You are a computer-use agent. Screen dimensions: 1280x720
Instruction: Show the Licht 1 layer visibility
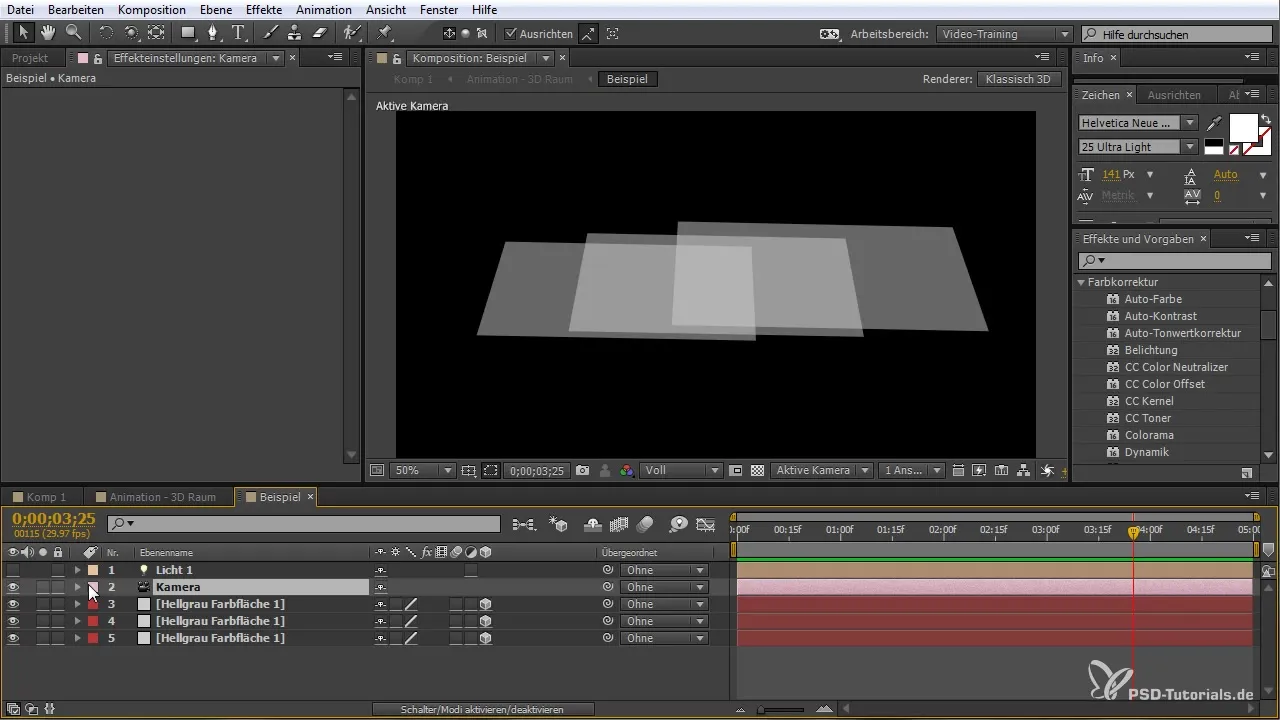click(x=13, y=570)
